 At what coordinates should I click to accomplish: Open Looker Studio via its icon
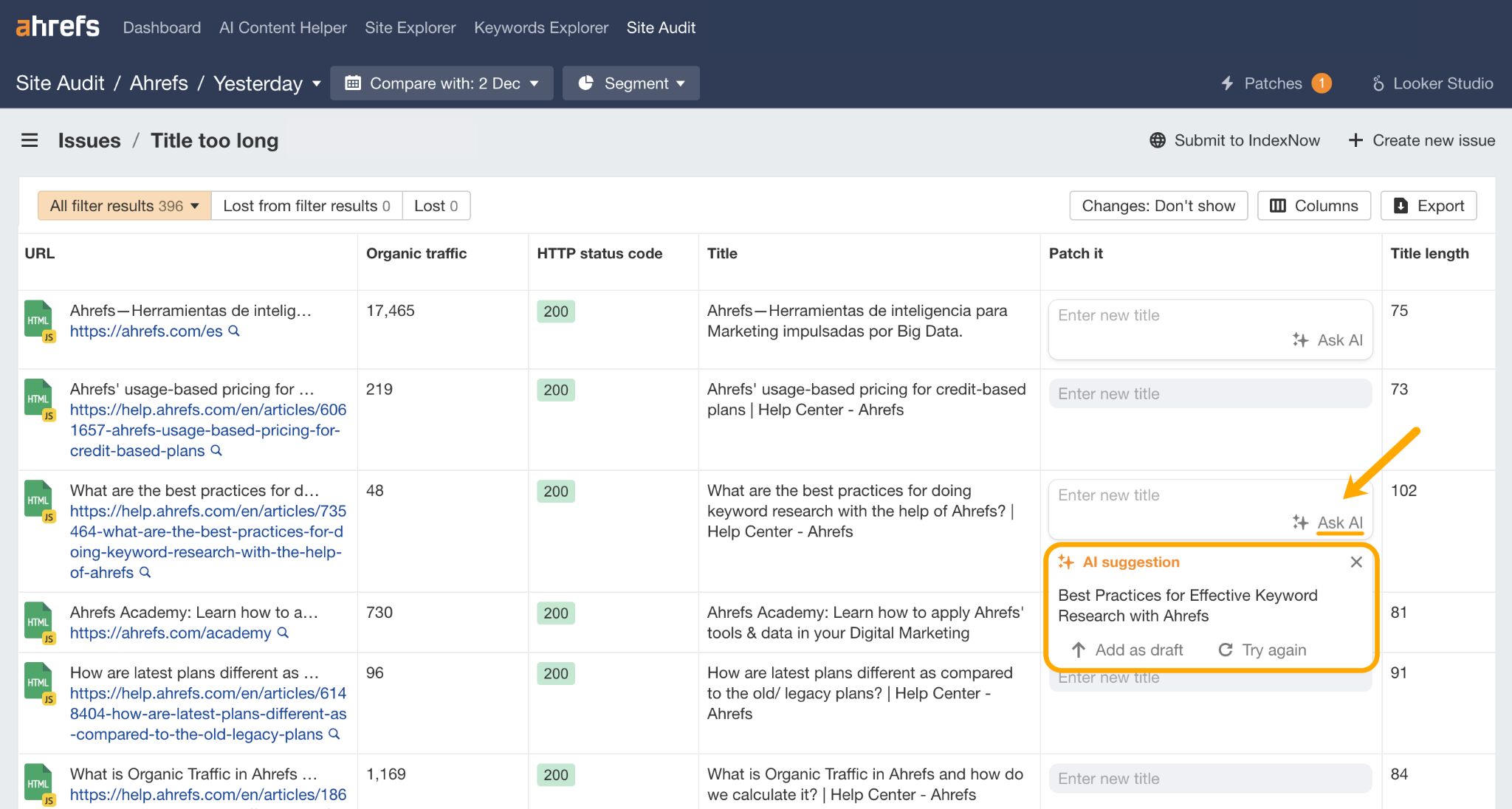pos(1378,83)
